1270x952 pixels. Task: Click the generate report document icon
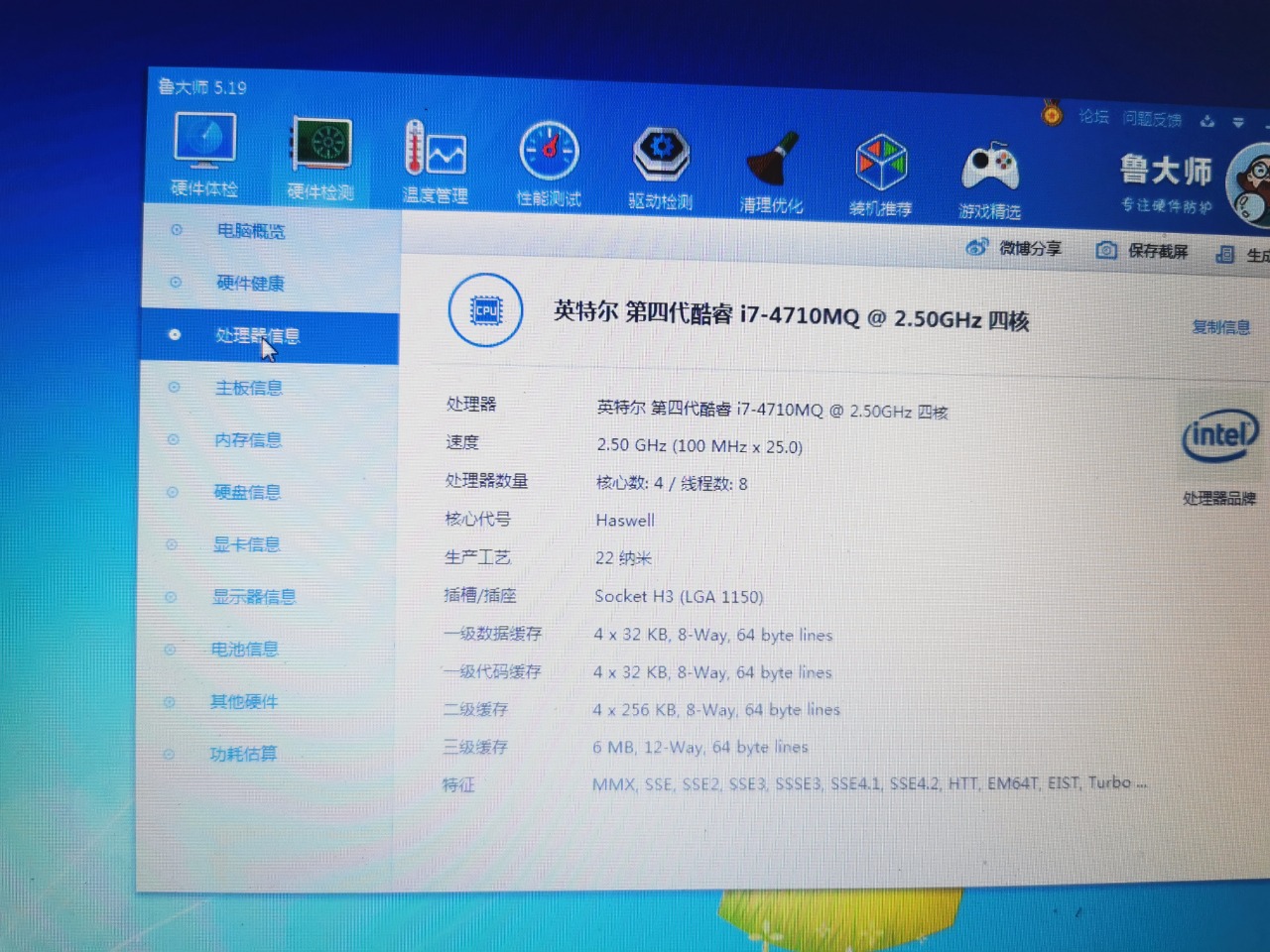tap(1225, 254)
